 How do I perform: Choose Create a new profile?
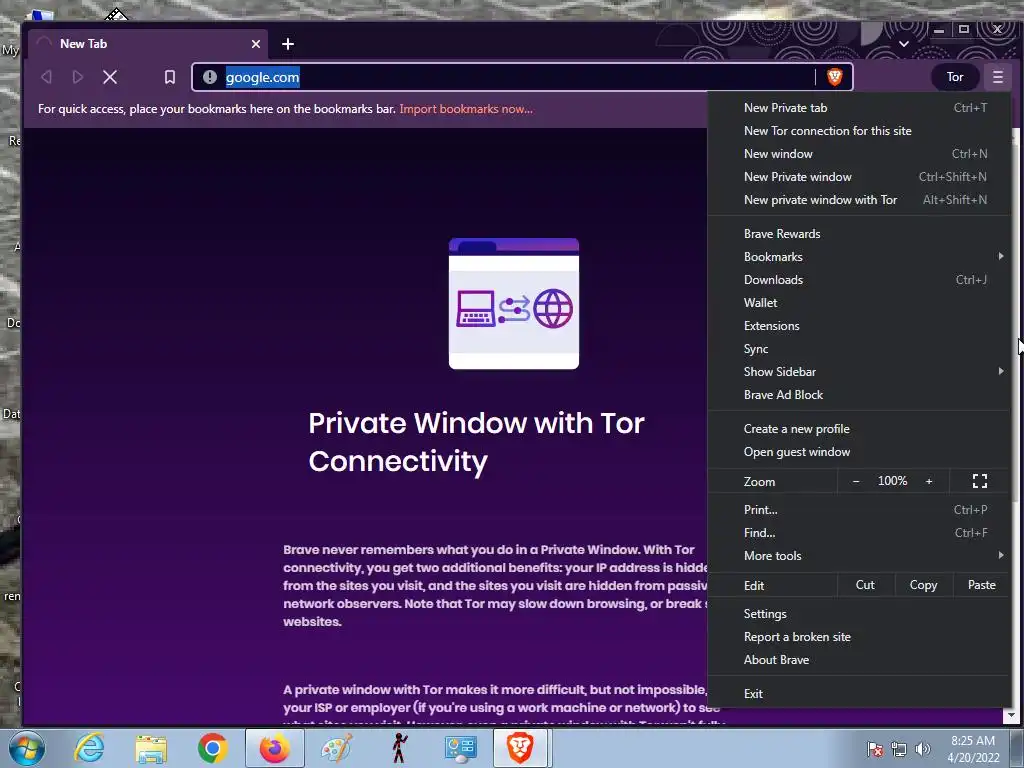point(859,429)
